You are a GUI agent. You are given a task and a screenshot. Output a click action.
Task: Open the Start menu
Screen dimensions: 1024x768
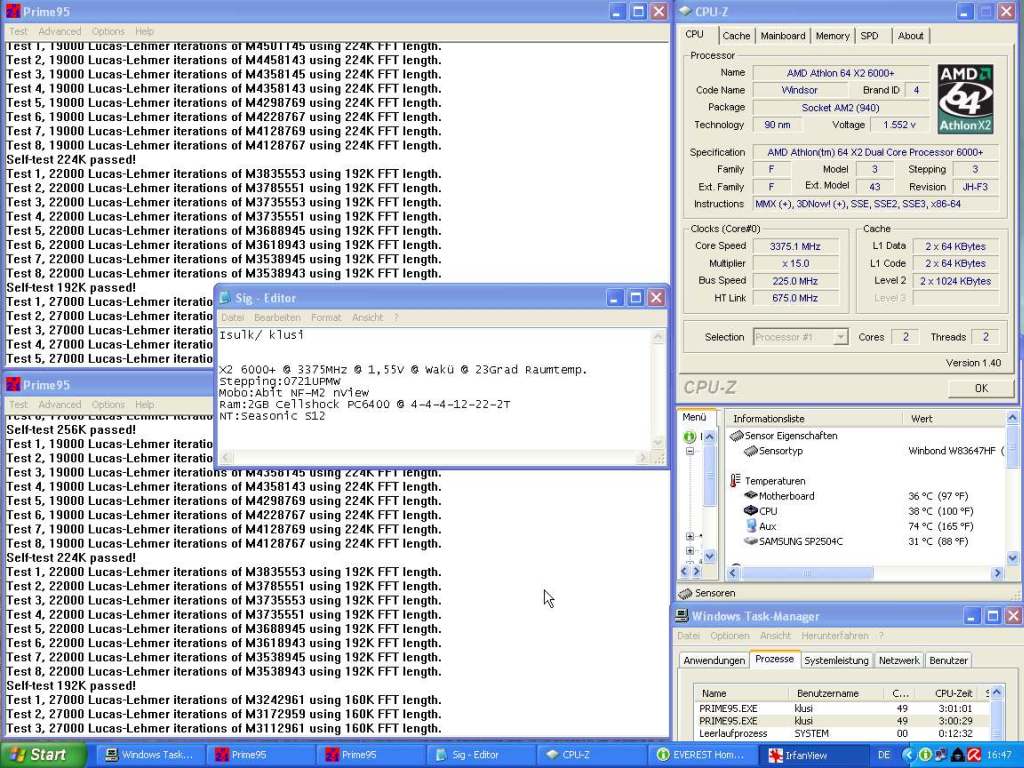tap(43, 755)
